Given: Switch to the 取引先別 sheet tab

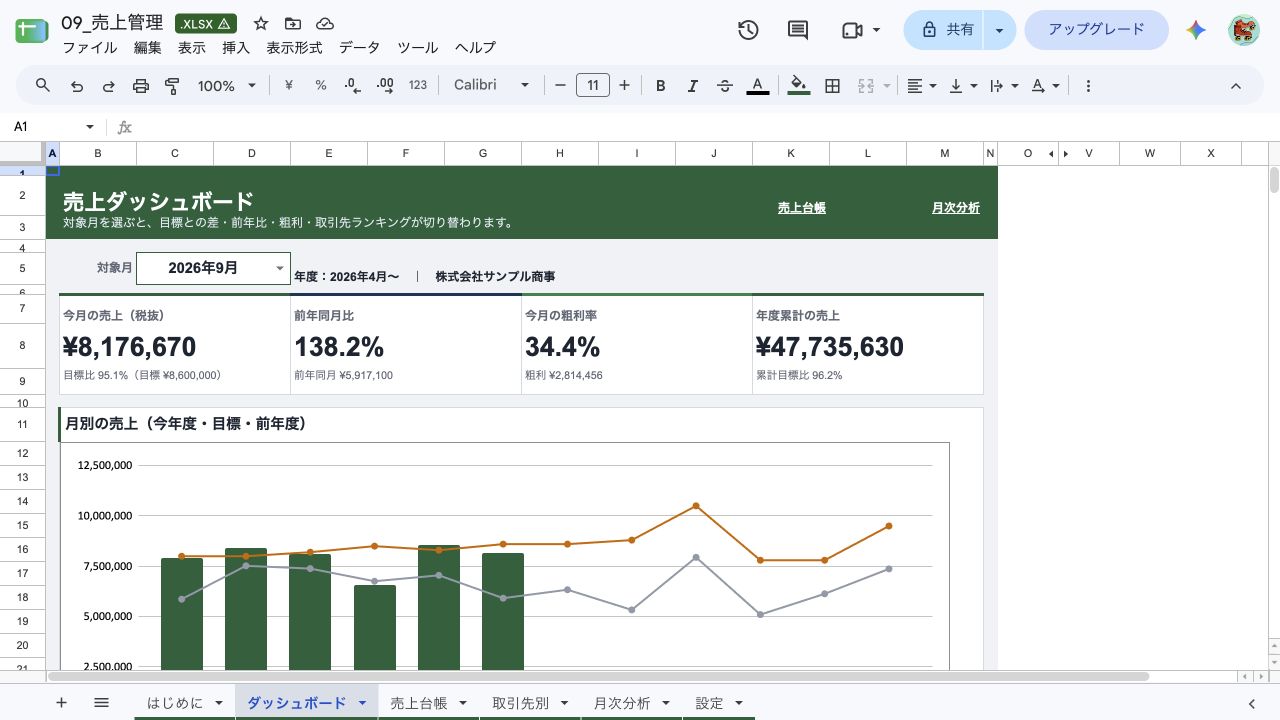Looking at the screenshot, I should [530, 703].
